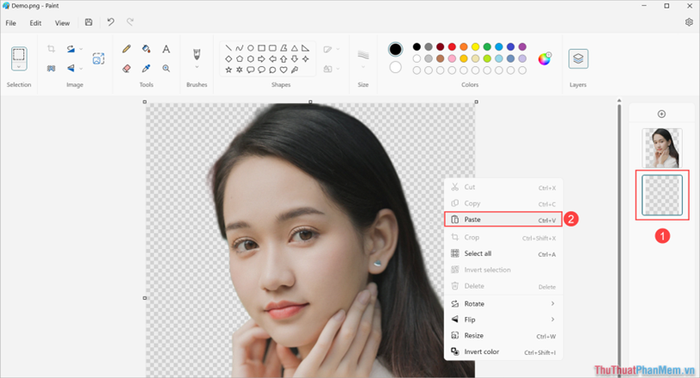
Task: Add a new layer with plus icon
Action: pyautogui.click(x=662, y=114)
